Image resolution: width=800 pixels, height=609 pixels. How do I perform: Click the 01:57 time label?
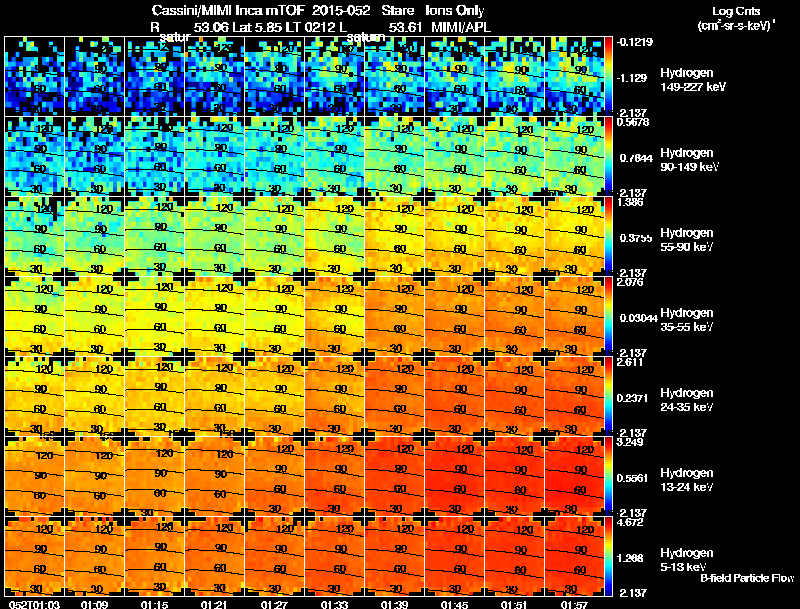574,604
